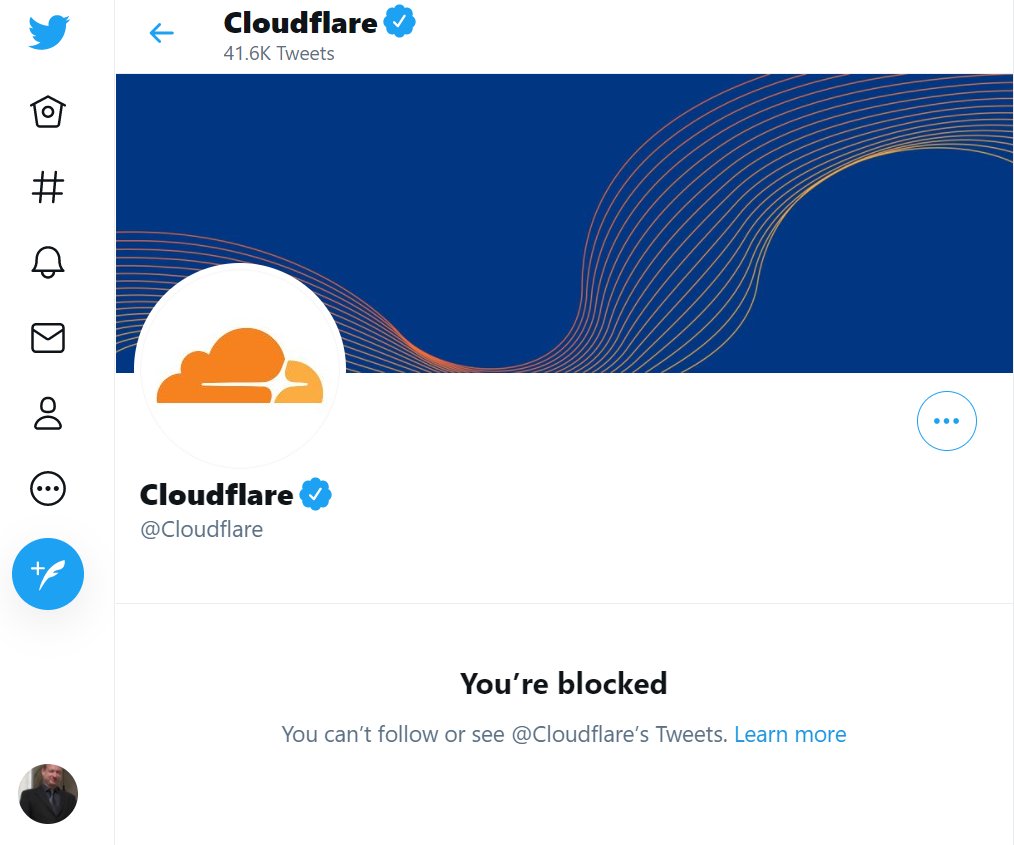The image size is (1014, 845).
Task: Go to the Home timeline icon
Action: click(x=48, y=111)
